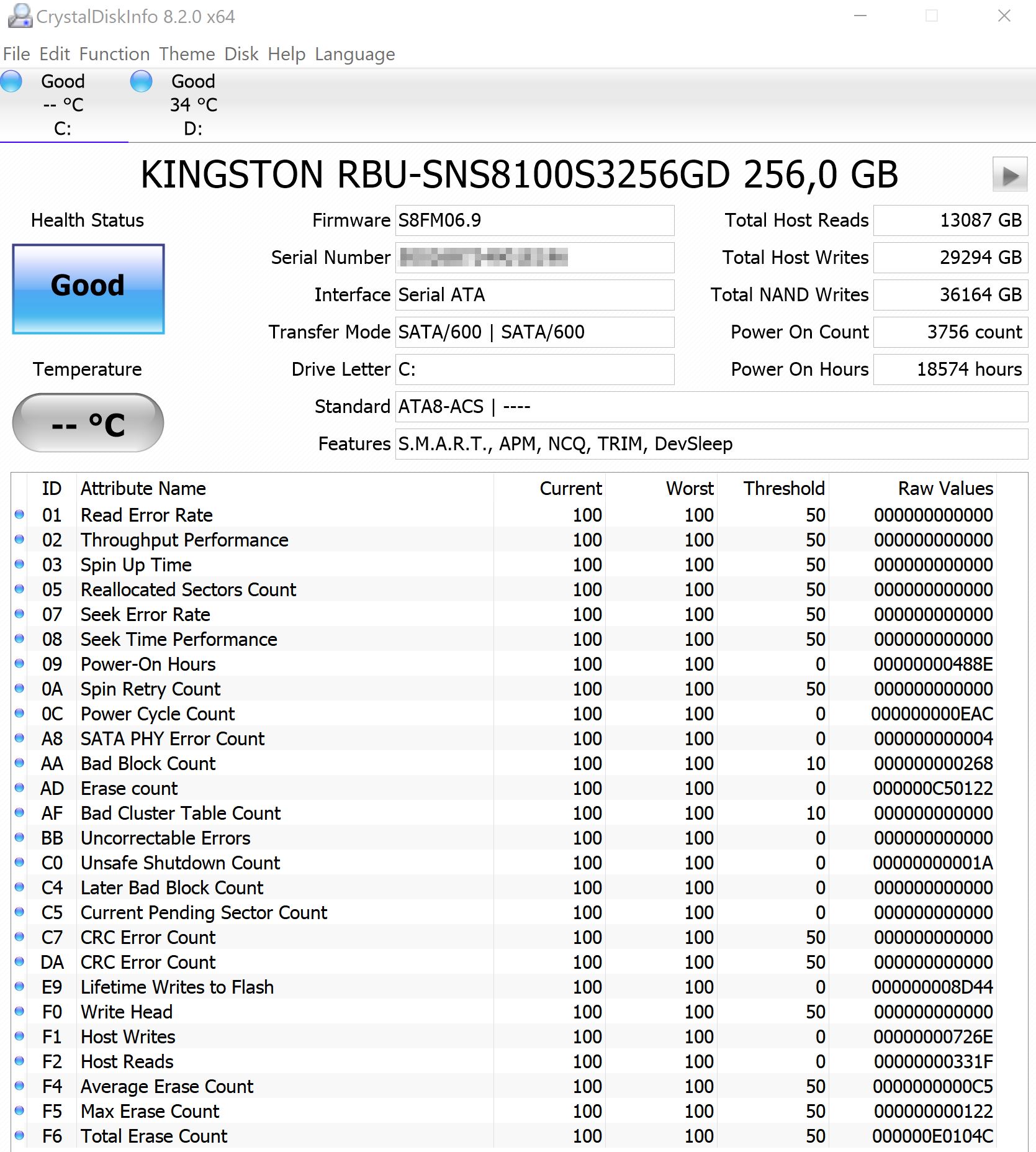This screenshot has width=1036, height=1152.
Task: Click the CrystalDiskInfo app icon in title bar
Action: pyautogui.click(x=19, y=16)
